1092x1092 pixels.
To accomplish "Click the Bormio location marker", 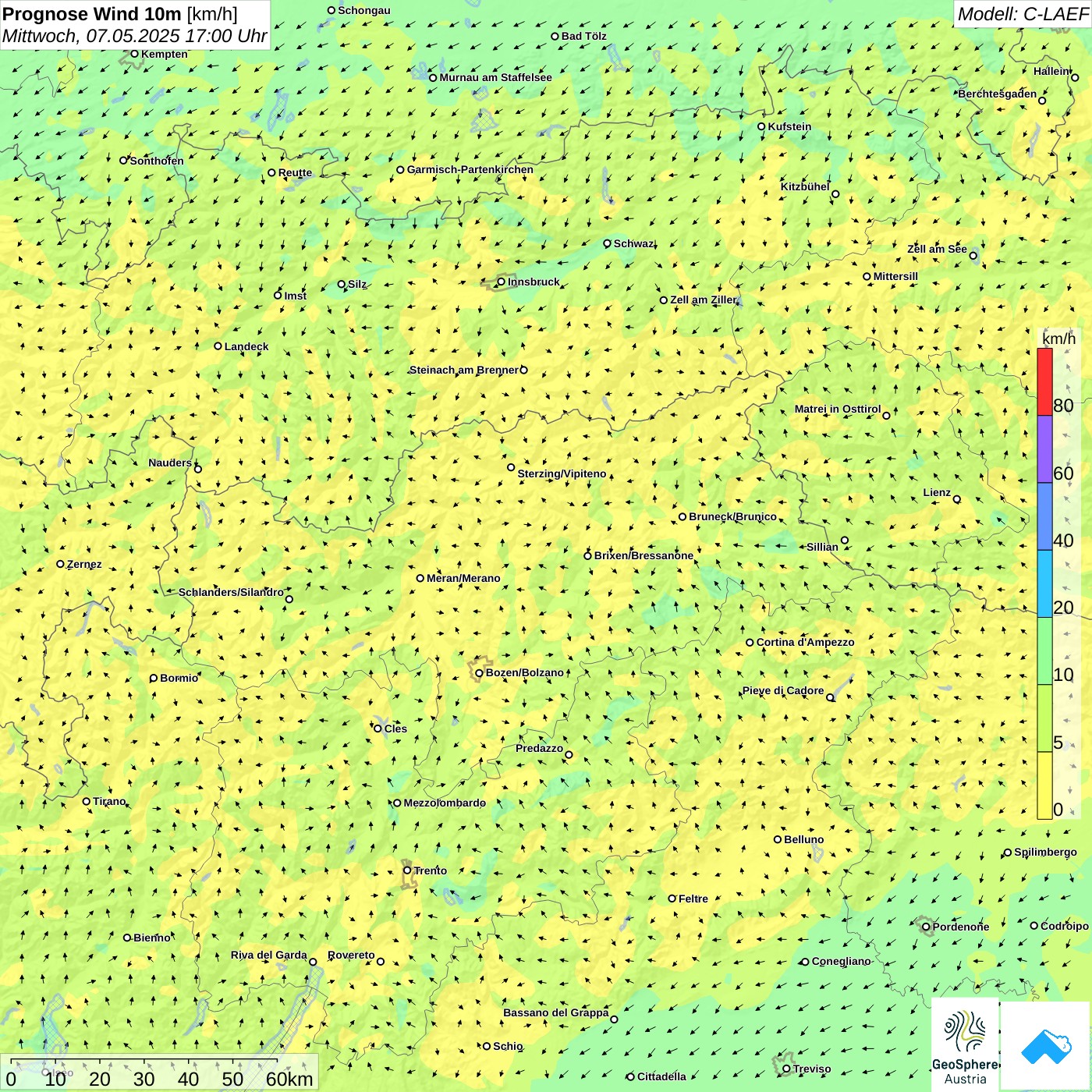I will (x=154, y=679).
